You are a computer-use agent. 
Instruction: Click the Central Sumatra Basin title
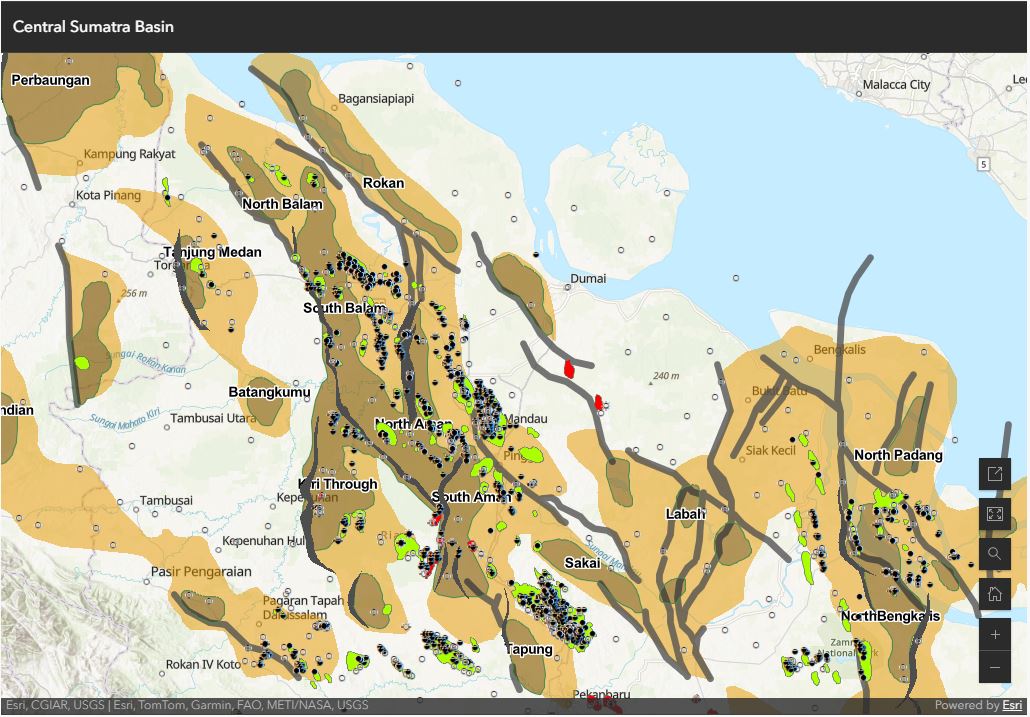pos(93,27)
